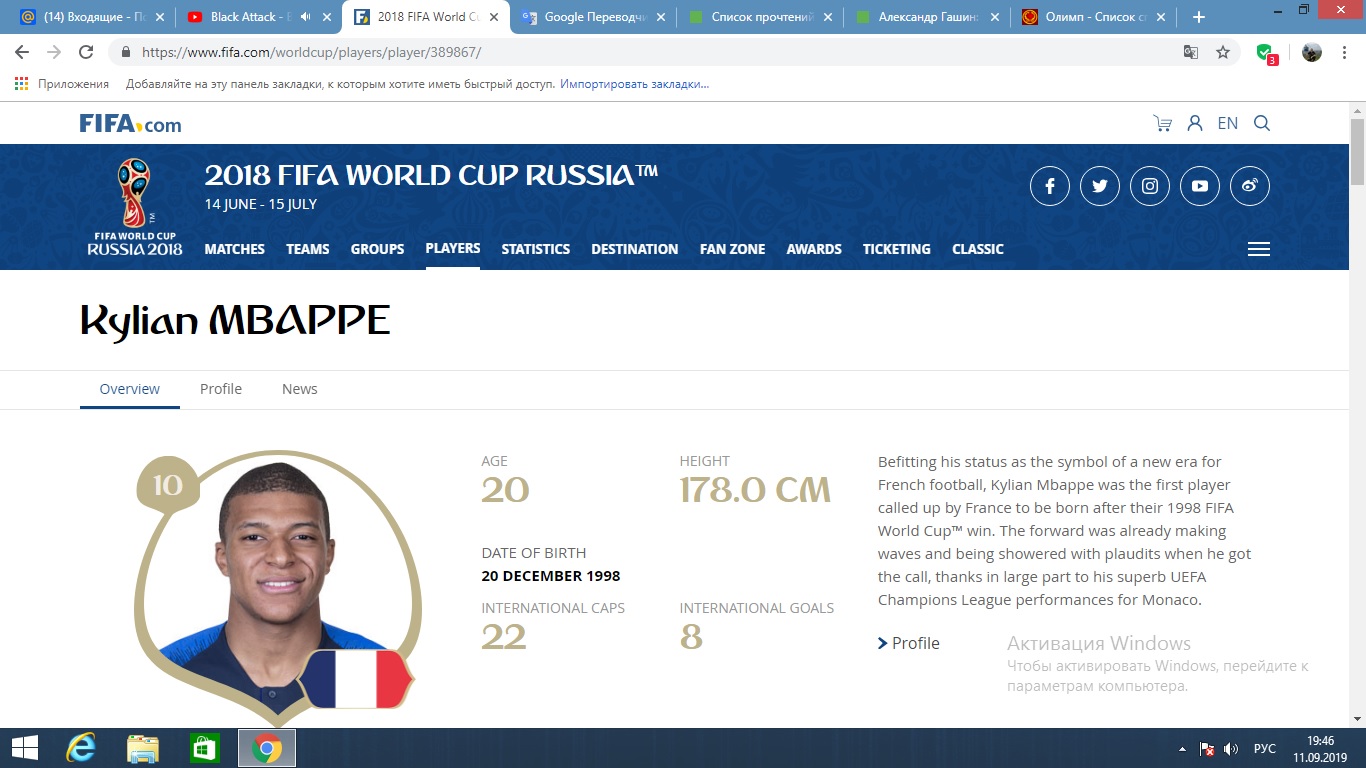
Task: Close the 2018 FIFA World Cup tab
Action: [494, 17]
